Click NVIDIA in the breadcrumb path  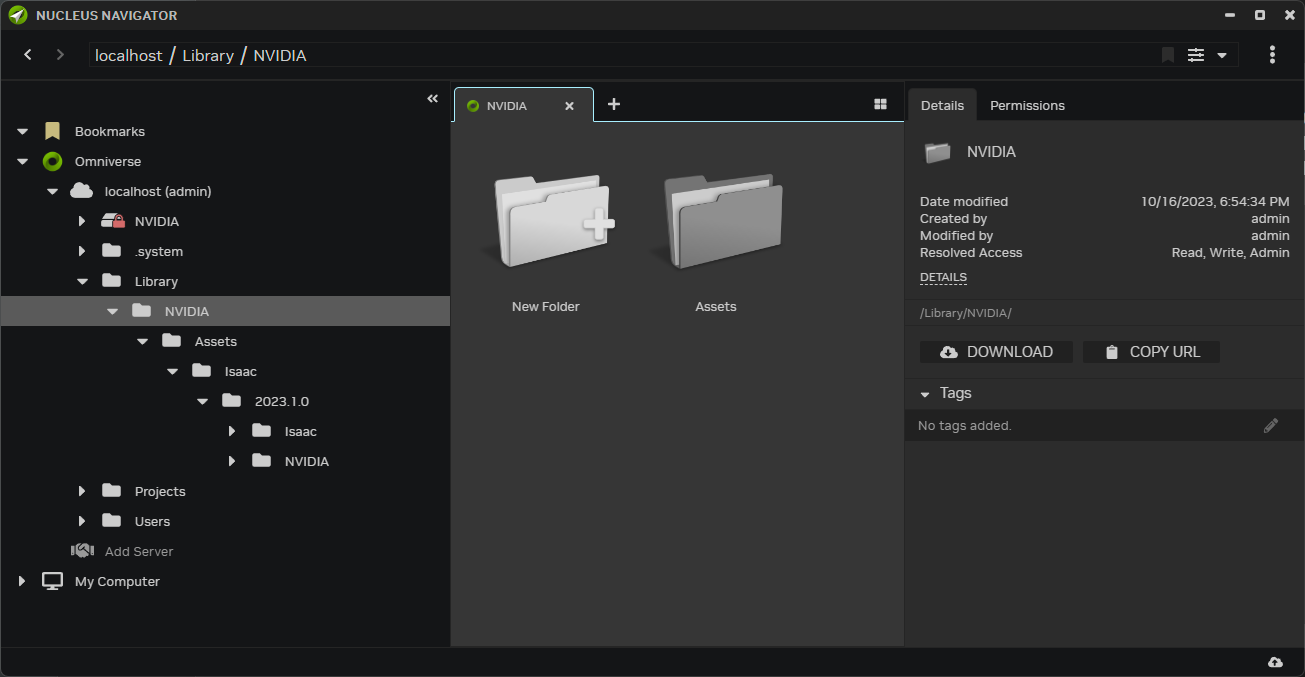(280, 56)
